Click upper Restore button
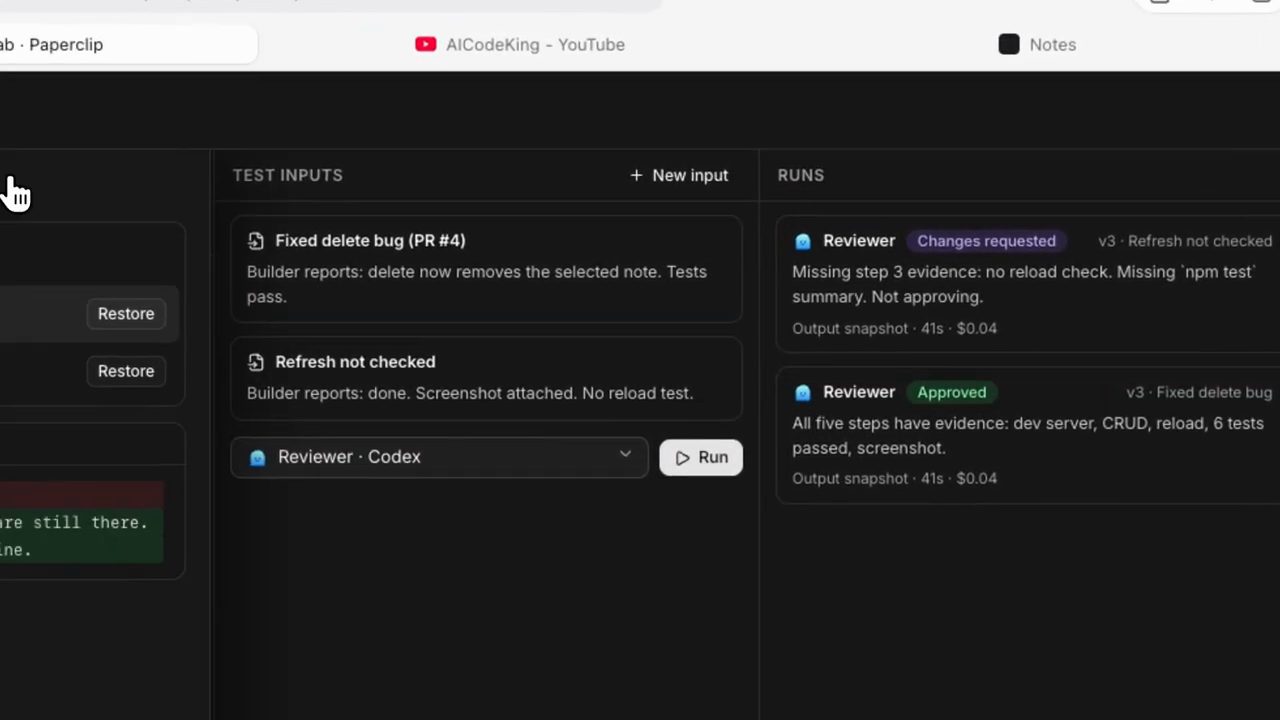The image size is (1280, 720). (126, 313)
